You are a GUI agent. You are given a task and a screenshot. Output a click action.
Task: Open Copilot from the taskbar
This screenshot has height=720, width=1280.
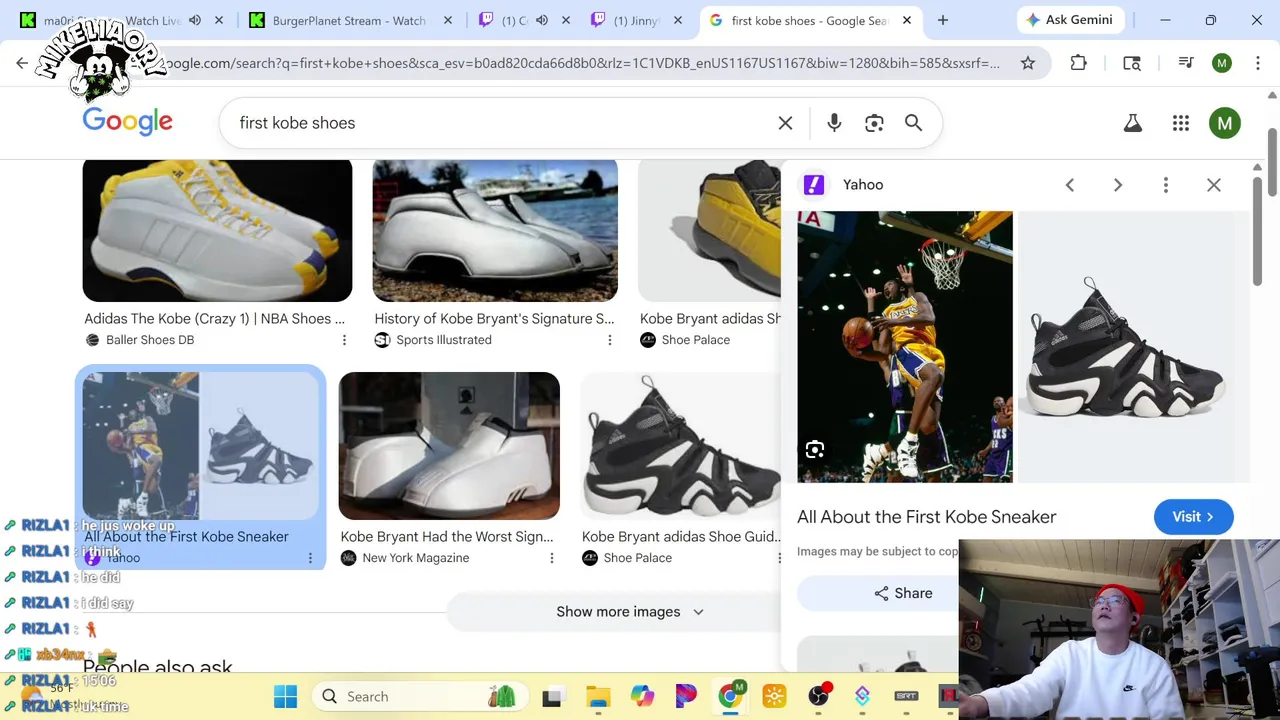pyautogui.click(x=642, y=696)
